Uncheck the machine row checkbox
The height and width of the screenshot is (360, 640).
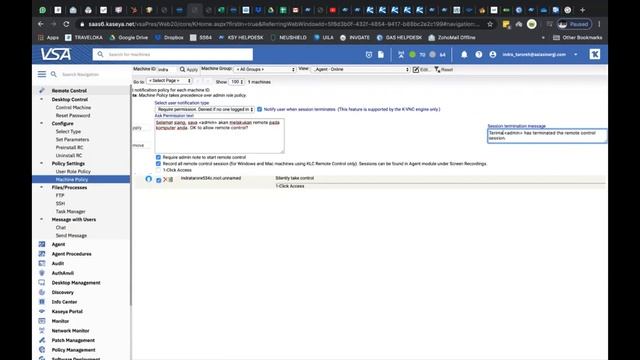[x=159, y=180]
